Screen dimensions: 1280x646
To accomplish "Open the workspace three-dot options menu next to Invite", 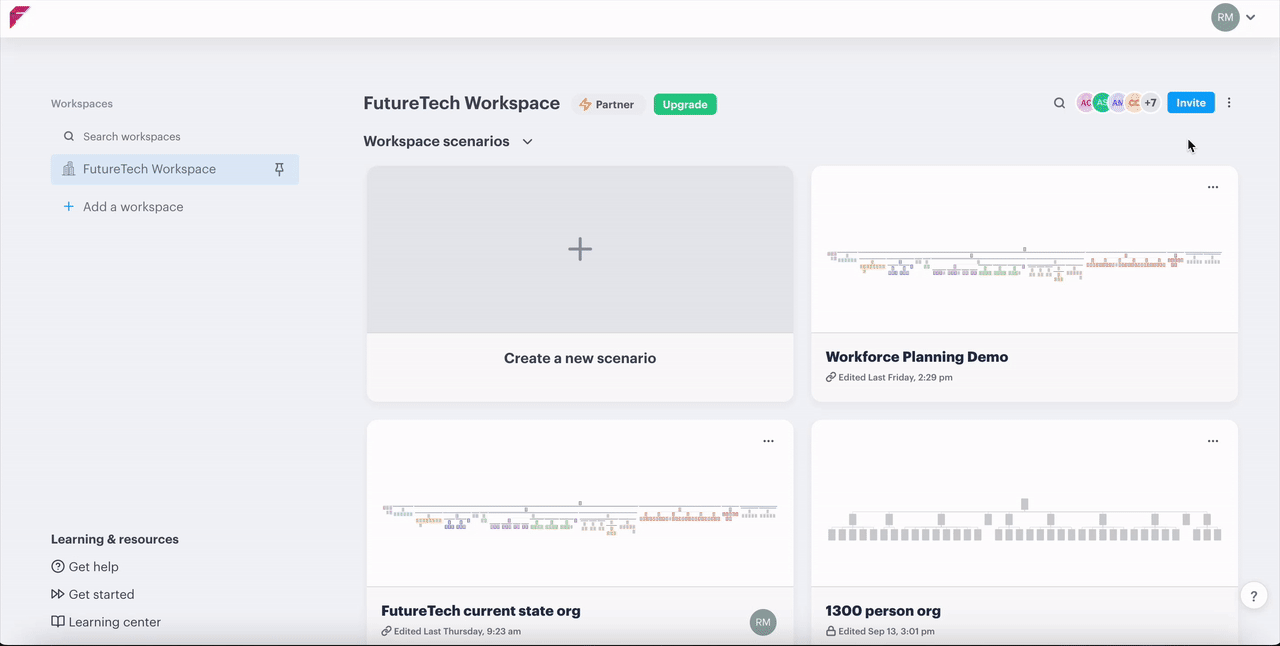I will 1229,103.
